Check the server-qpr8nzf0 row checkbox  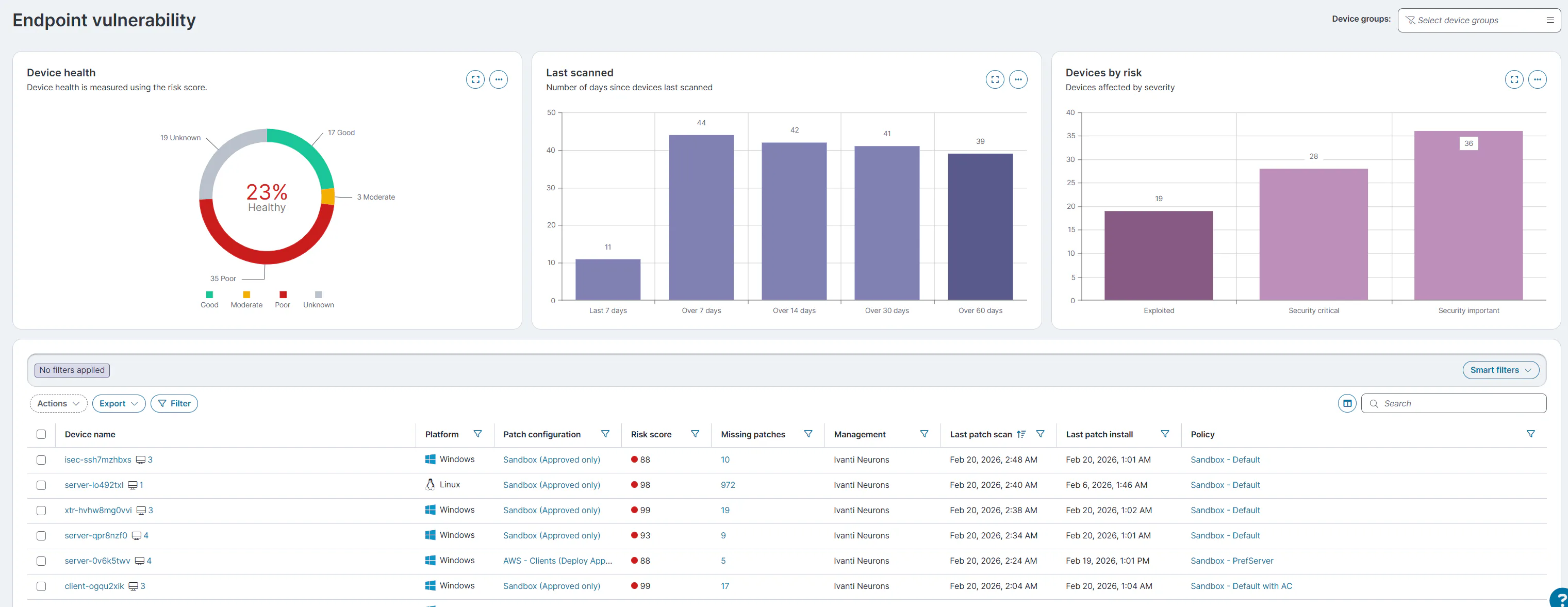tap(41, 536)
